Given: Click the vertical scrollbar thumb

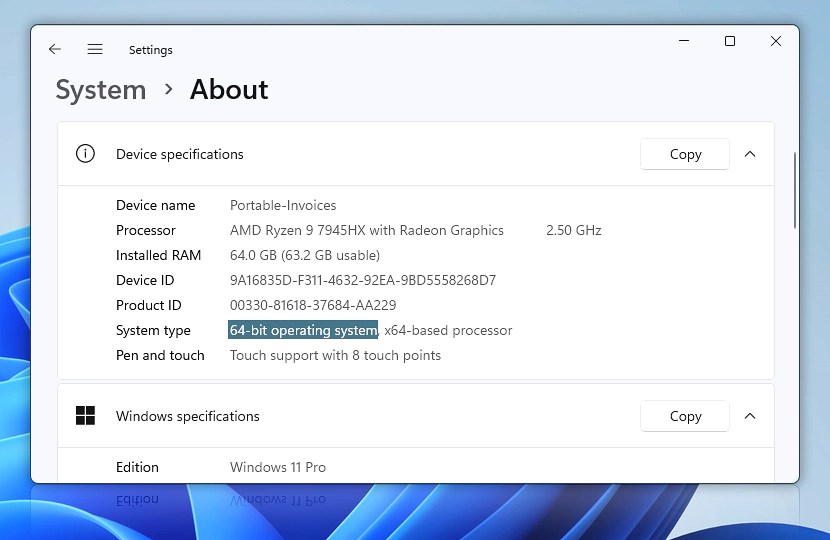Looking at the screenshot, I should 795,191.
